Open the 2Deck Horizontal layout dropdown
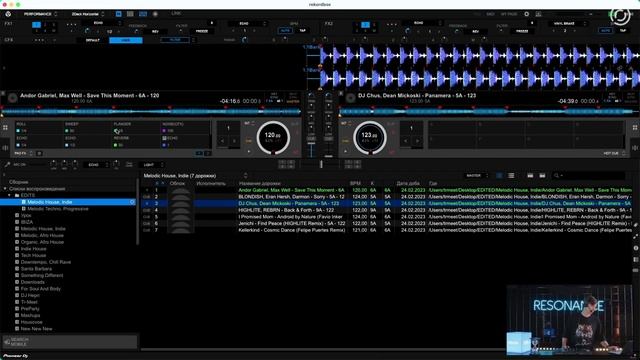This screenshot has height=360, width=640. pyautogui.click(x=88, y=14)
